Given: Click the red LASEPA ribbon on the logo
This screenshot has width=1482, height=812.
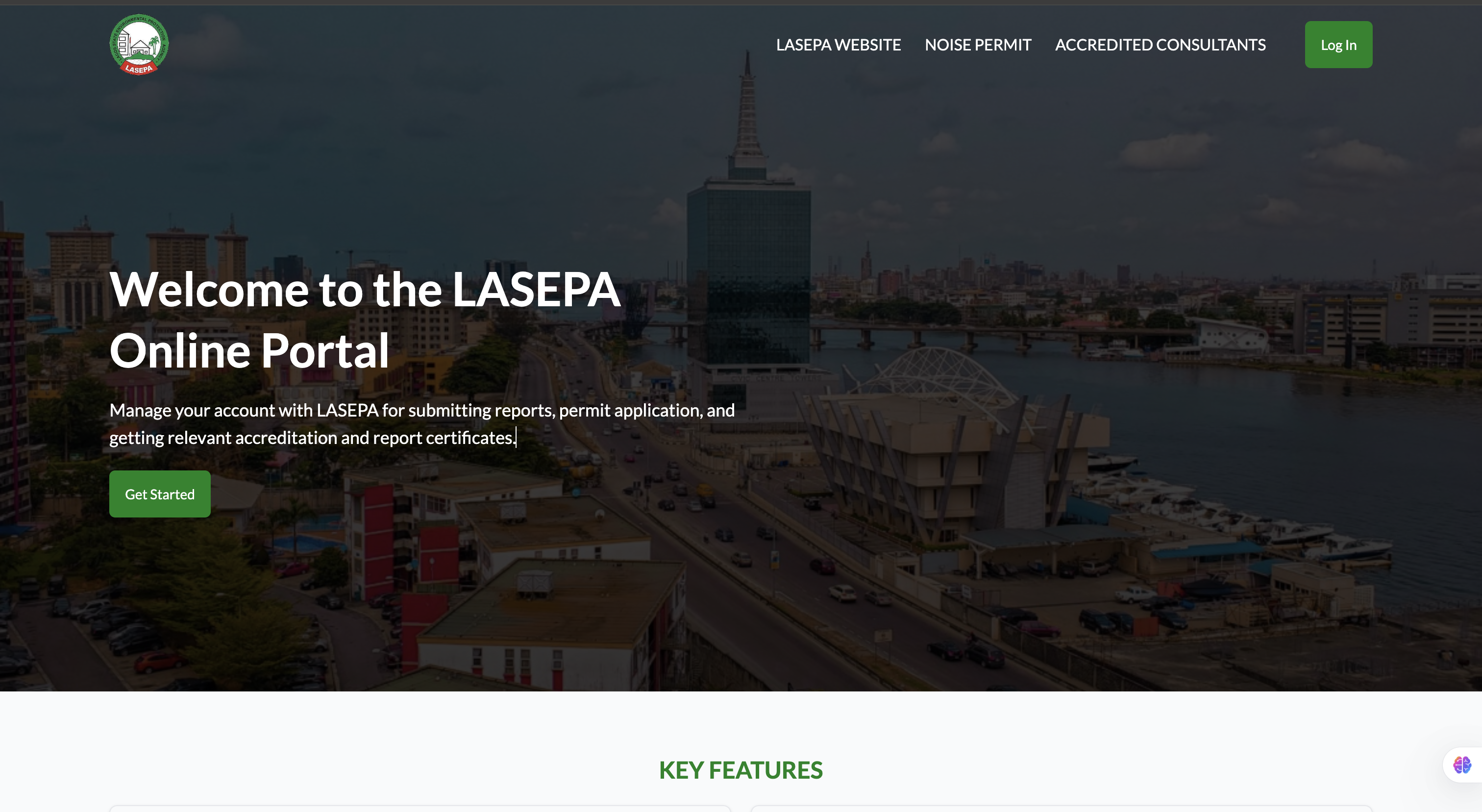Looking at the screenshot, I should 139,69.
